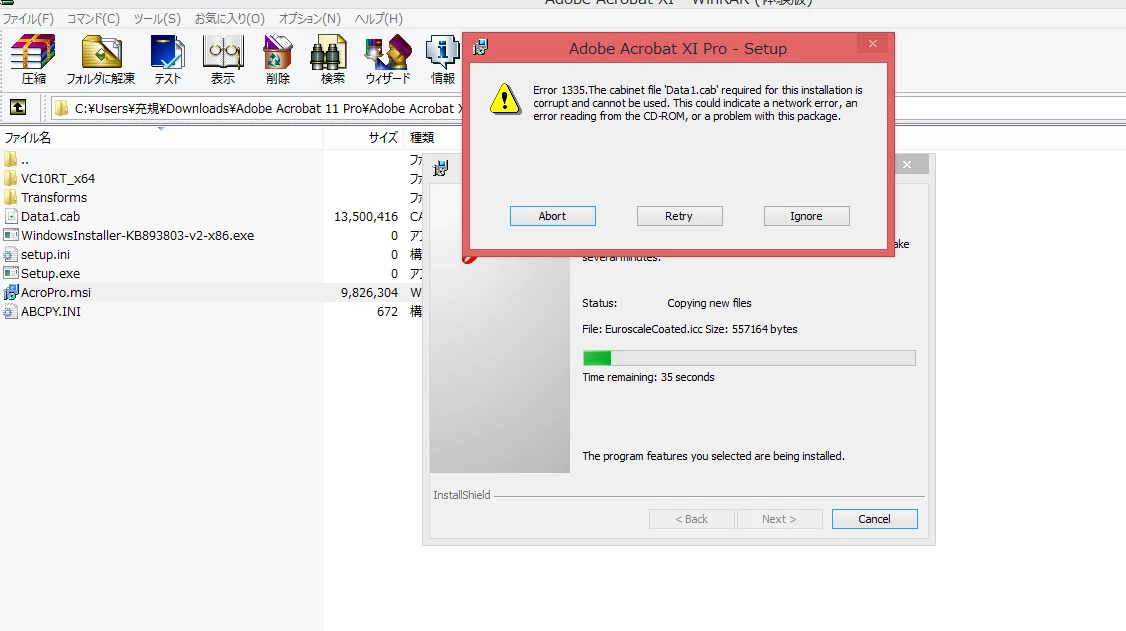The image size is (1126, 631).
Task: Click the 'File: EuroscaleCoated.icc' status line
Action: (689, 329)
